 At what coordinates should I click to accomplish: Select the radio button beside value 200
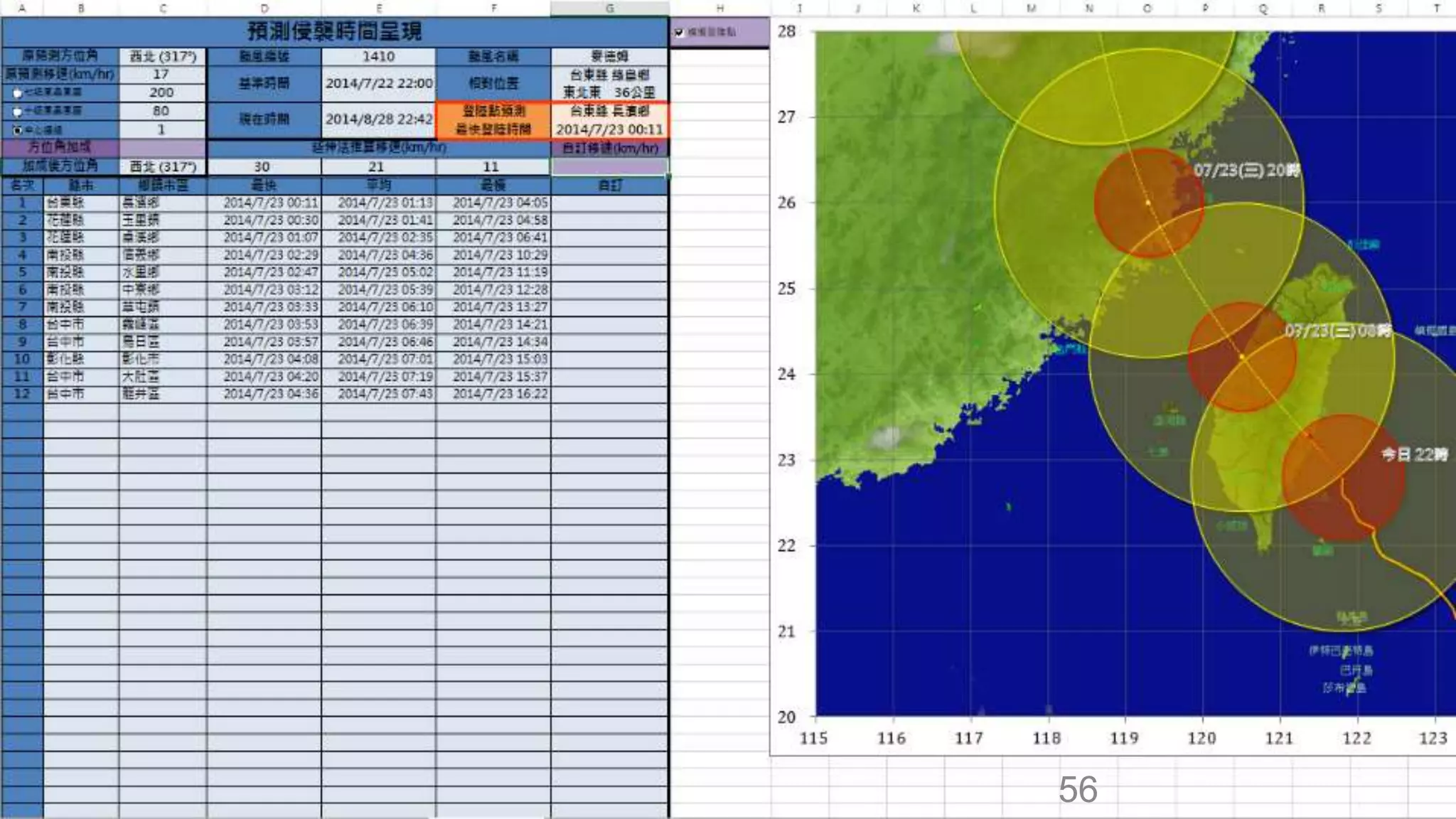coord(17,93)
